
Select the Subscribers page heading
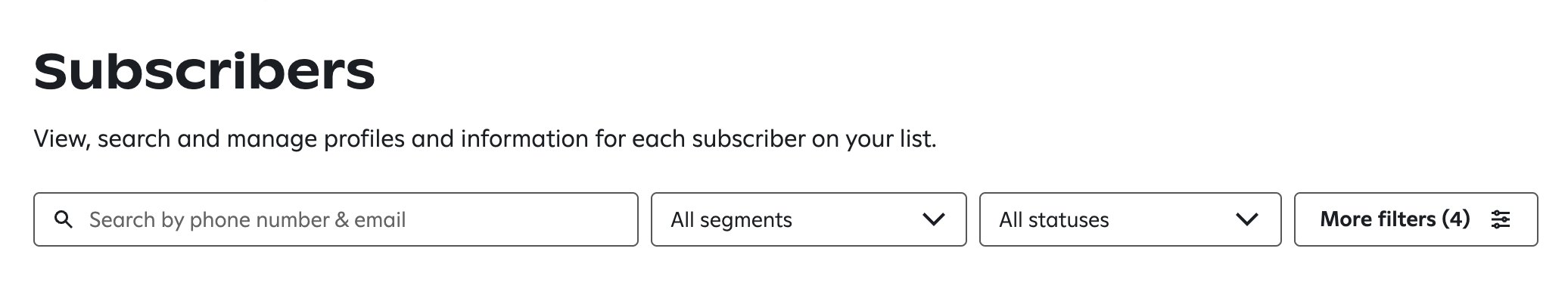pos(204,71)
